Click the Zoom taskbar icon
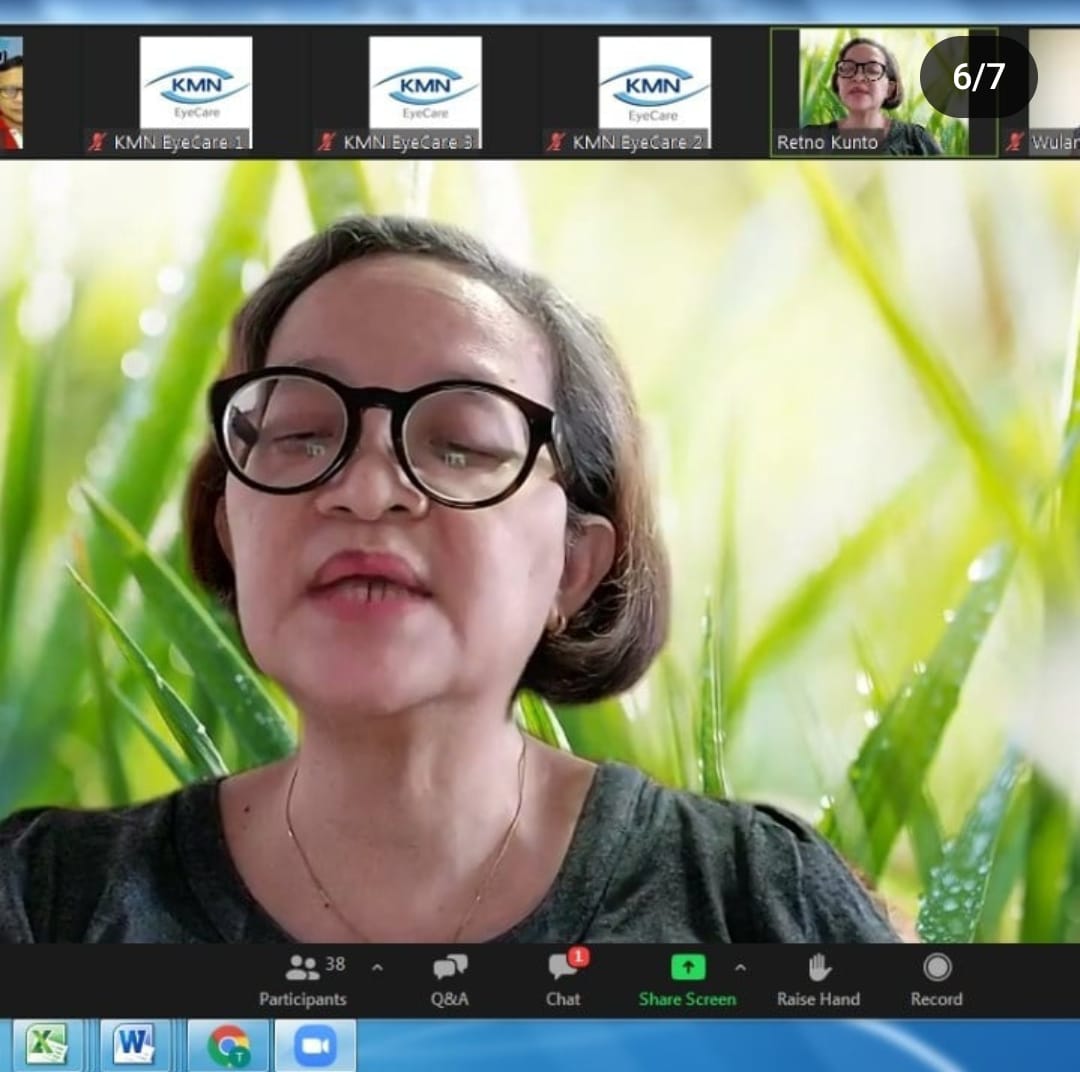The image size is (1080, 1072). click(315, 1046)
